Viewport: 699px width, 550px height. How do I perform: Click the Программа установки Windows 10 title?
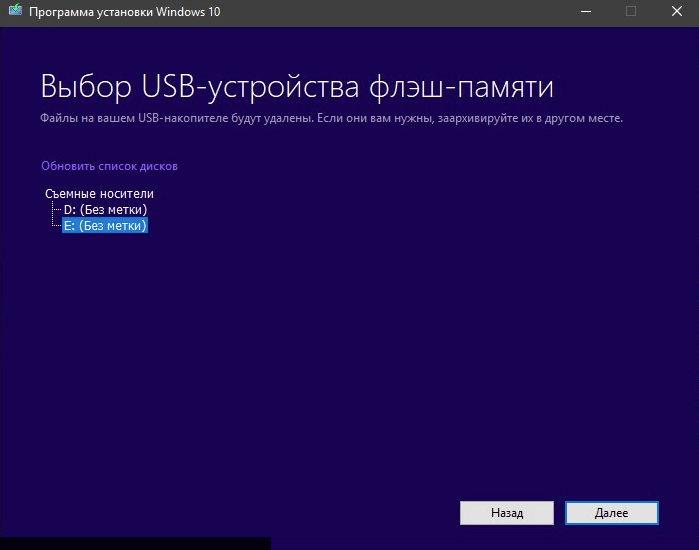(125, 12)
